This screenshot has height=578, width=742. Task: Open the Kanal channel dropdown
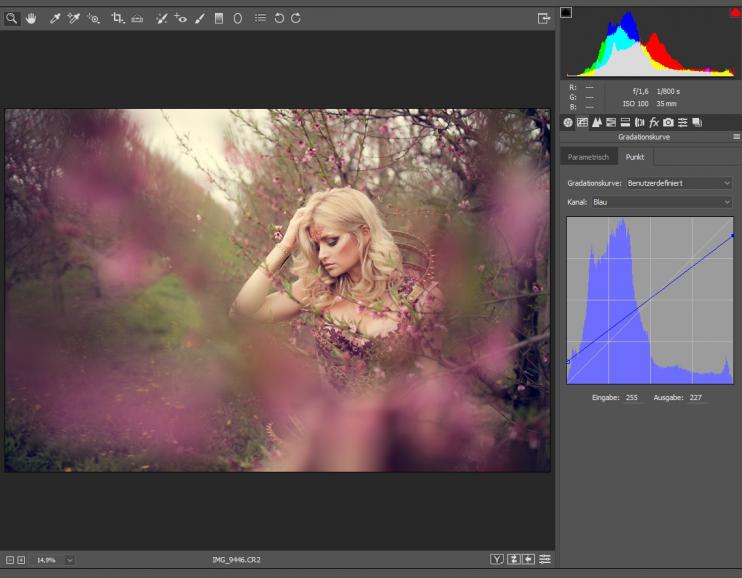[x=662, y=202]
